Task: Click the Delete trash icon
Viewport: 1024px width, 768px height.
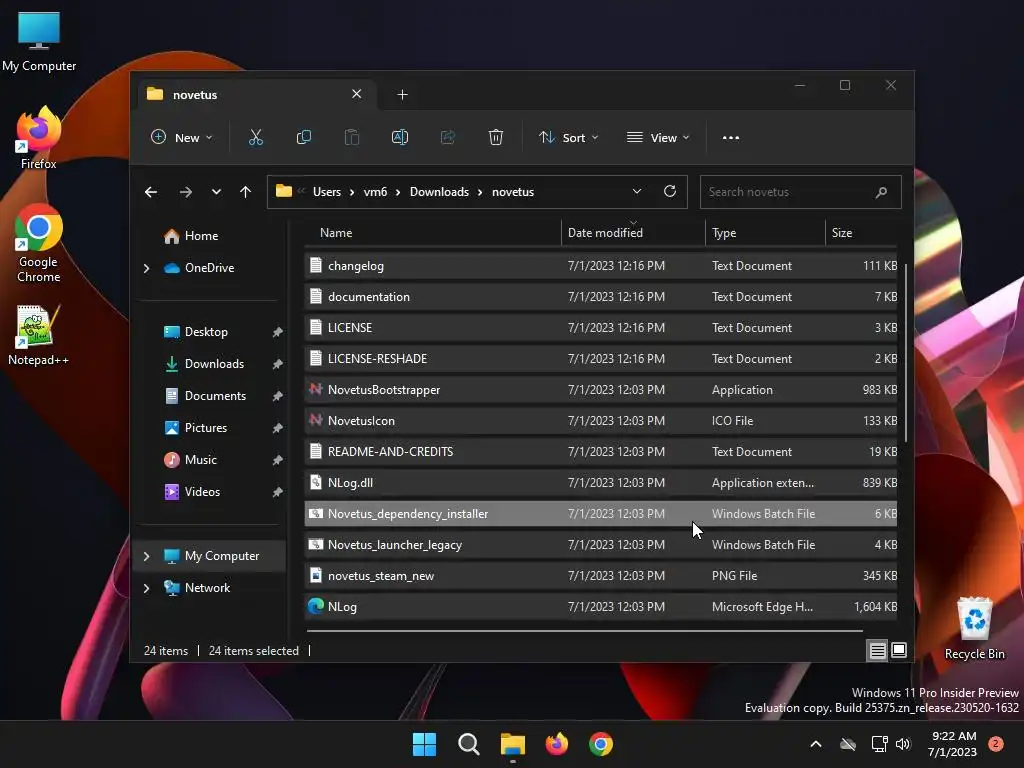Action: click(x=496, y=137)
